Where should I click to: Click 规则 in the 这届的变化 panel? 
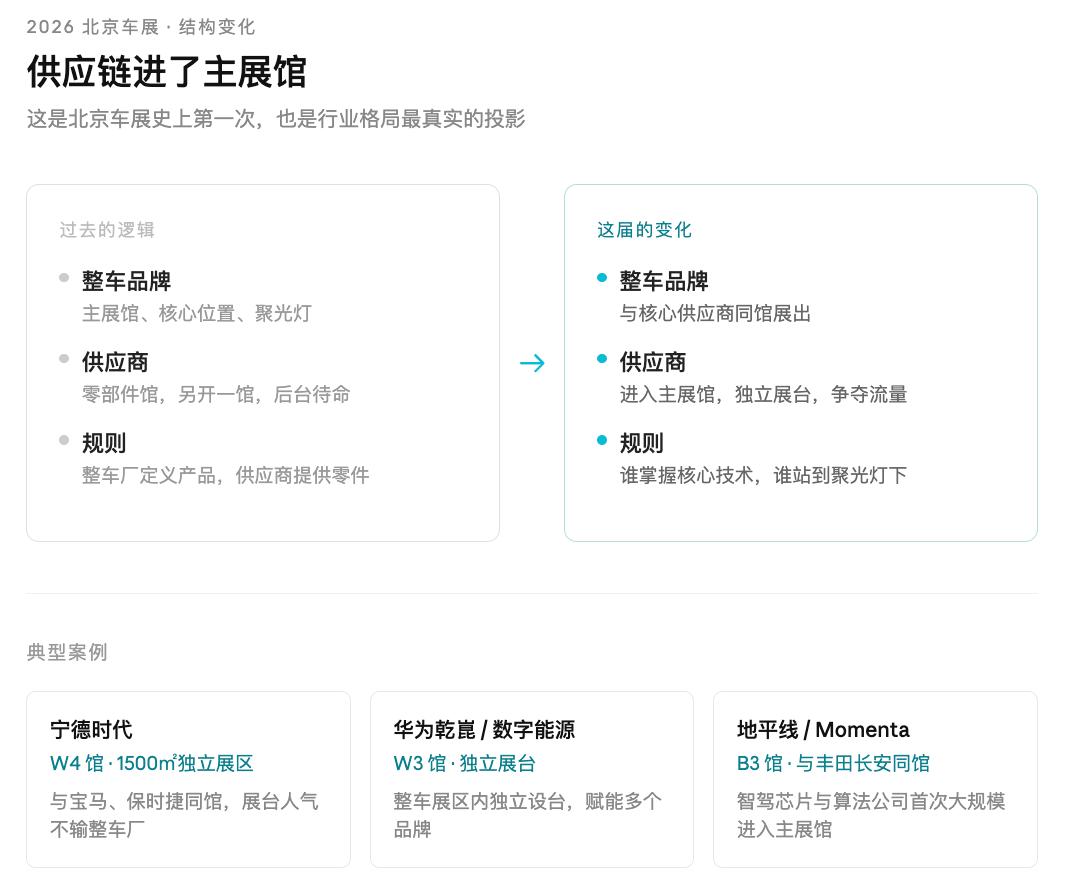(x=641, y=443)
